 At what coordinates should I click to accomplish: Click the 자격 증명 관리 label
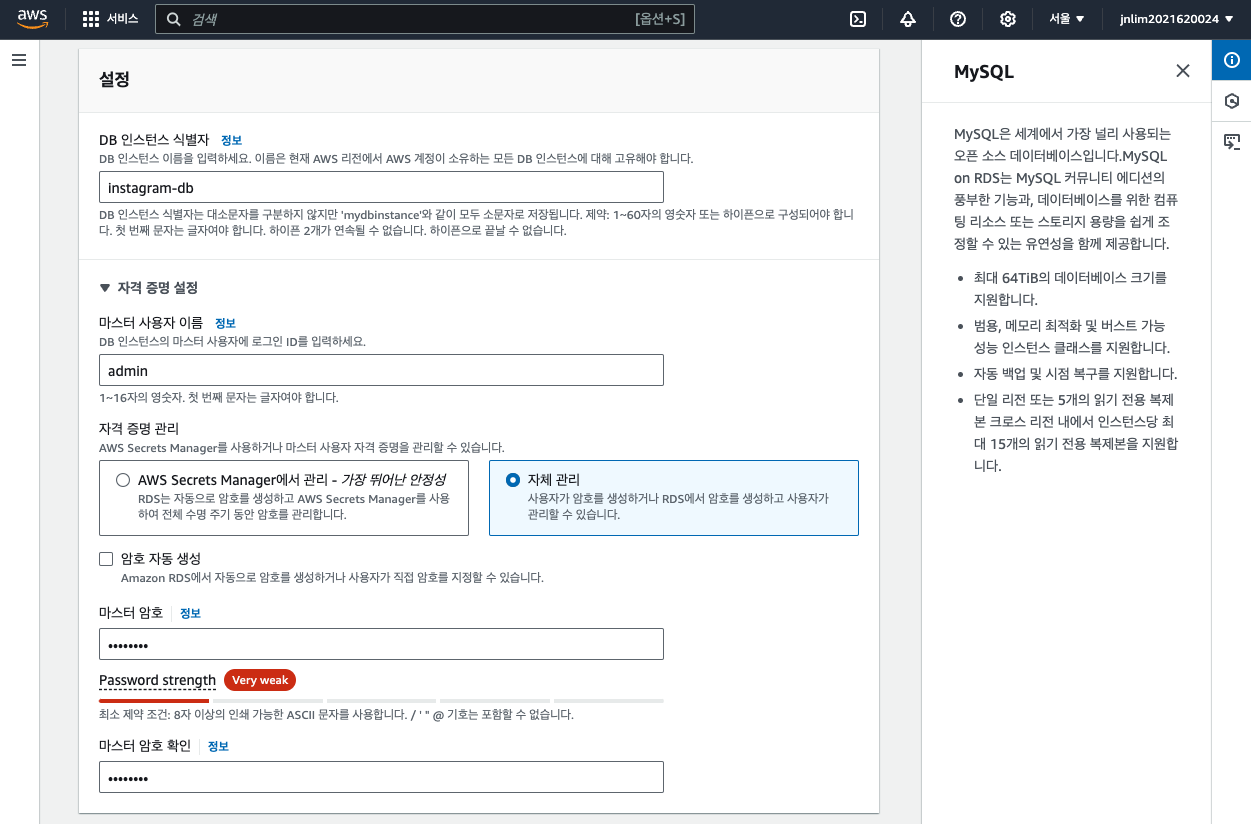(139, 428)
